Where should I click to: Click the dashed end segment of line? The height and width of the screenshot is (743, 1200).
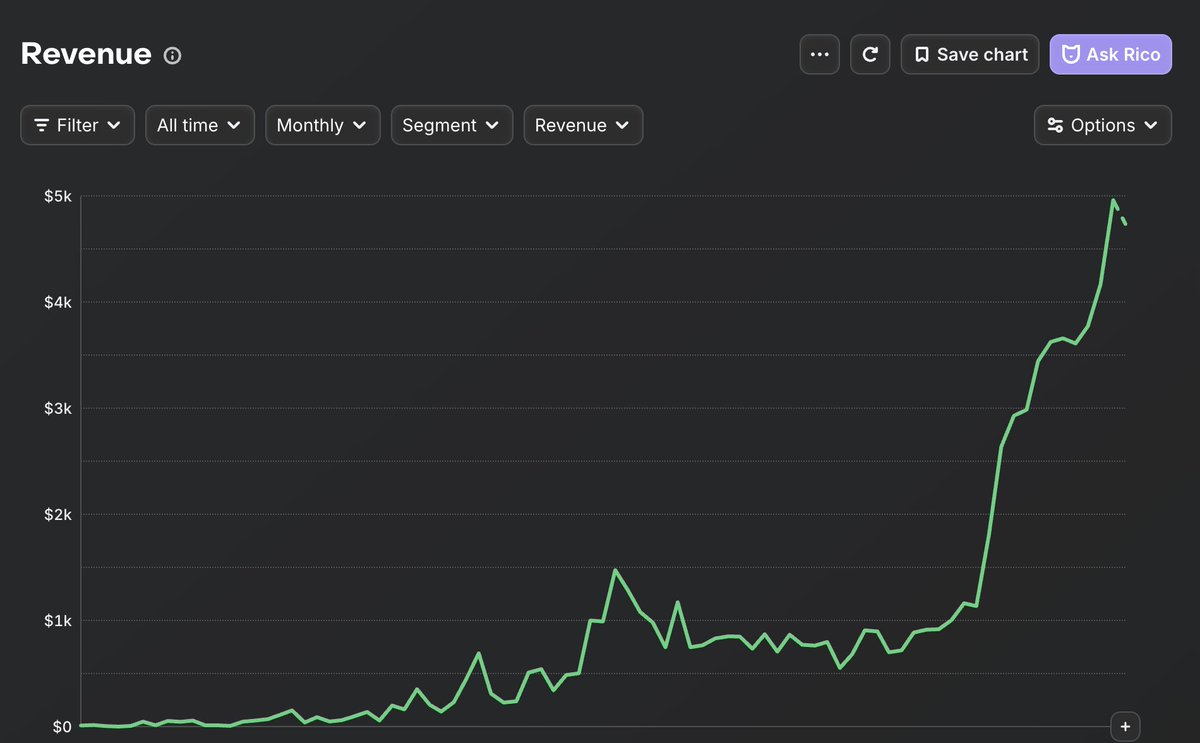(x=1120, y=212)
